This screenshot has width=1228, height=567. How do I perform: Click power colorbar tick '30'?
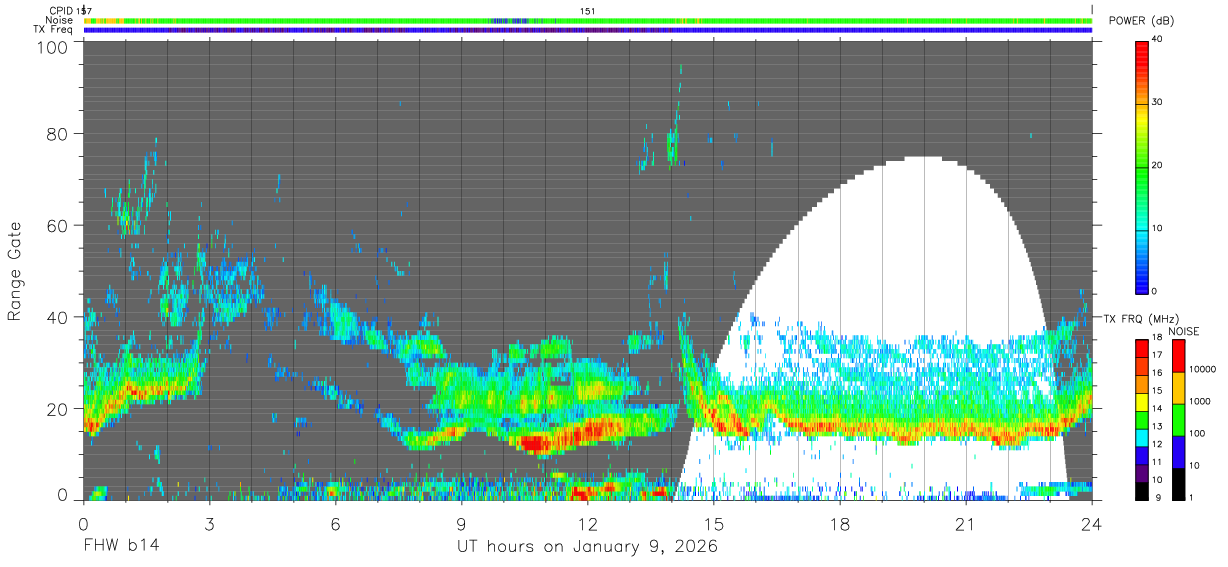coord(1158,102)
